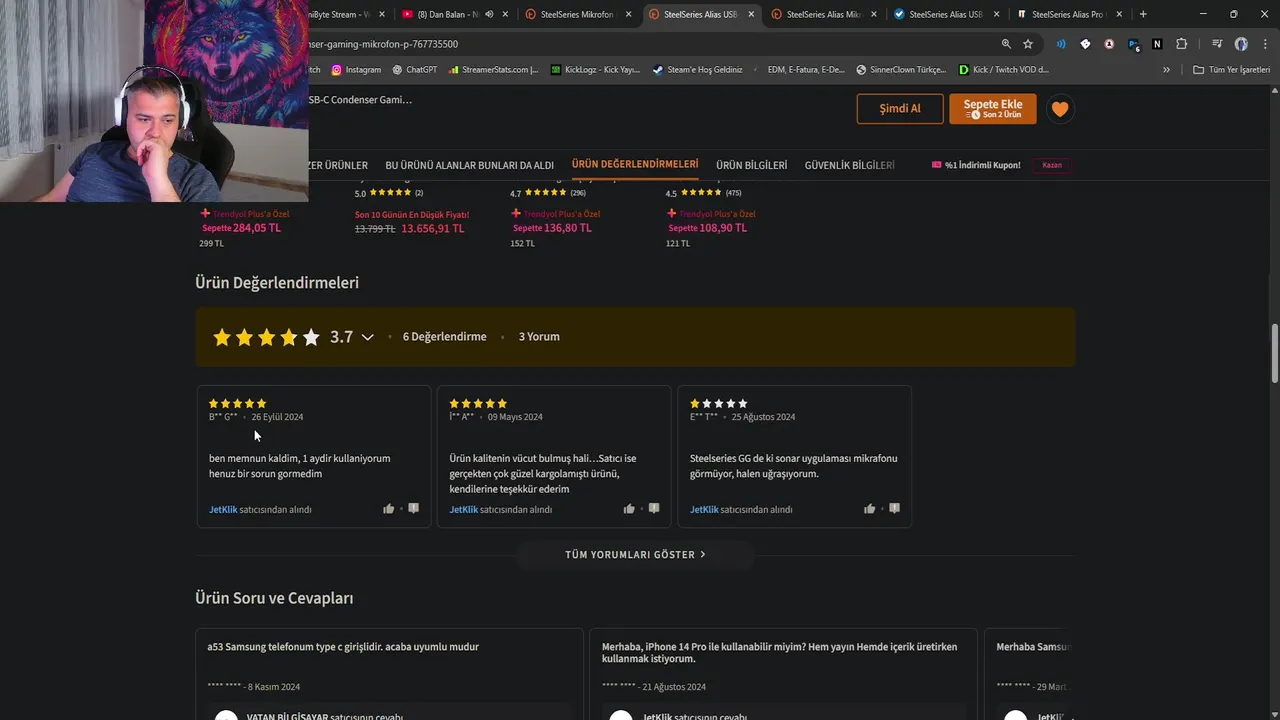This screenshot has height=720, width=1280.
Task: Open a new browser tab
Action: tap(1143, 14)
